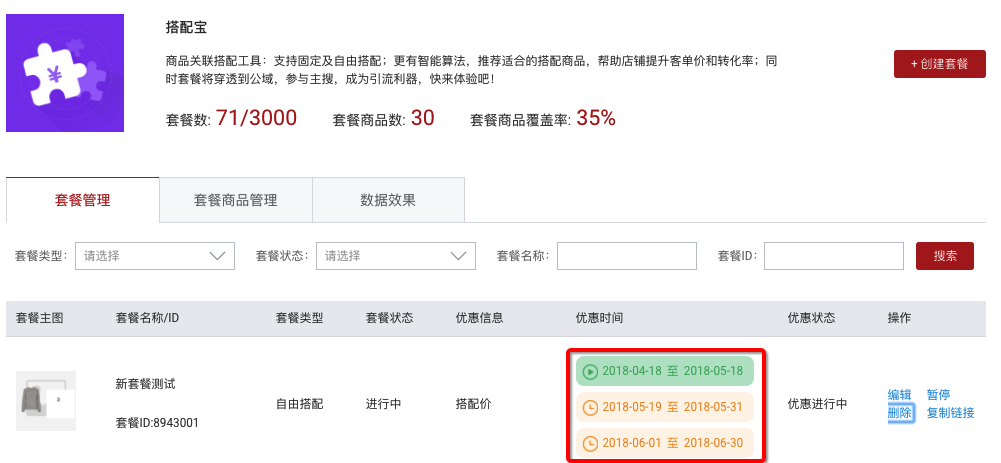This screenshot has width=1001, height=463.
Task: Click the 复制链接 link
Action: [x=951, y=413]
